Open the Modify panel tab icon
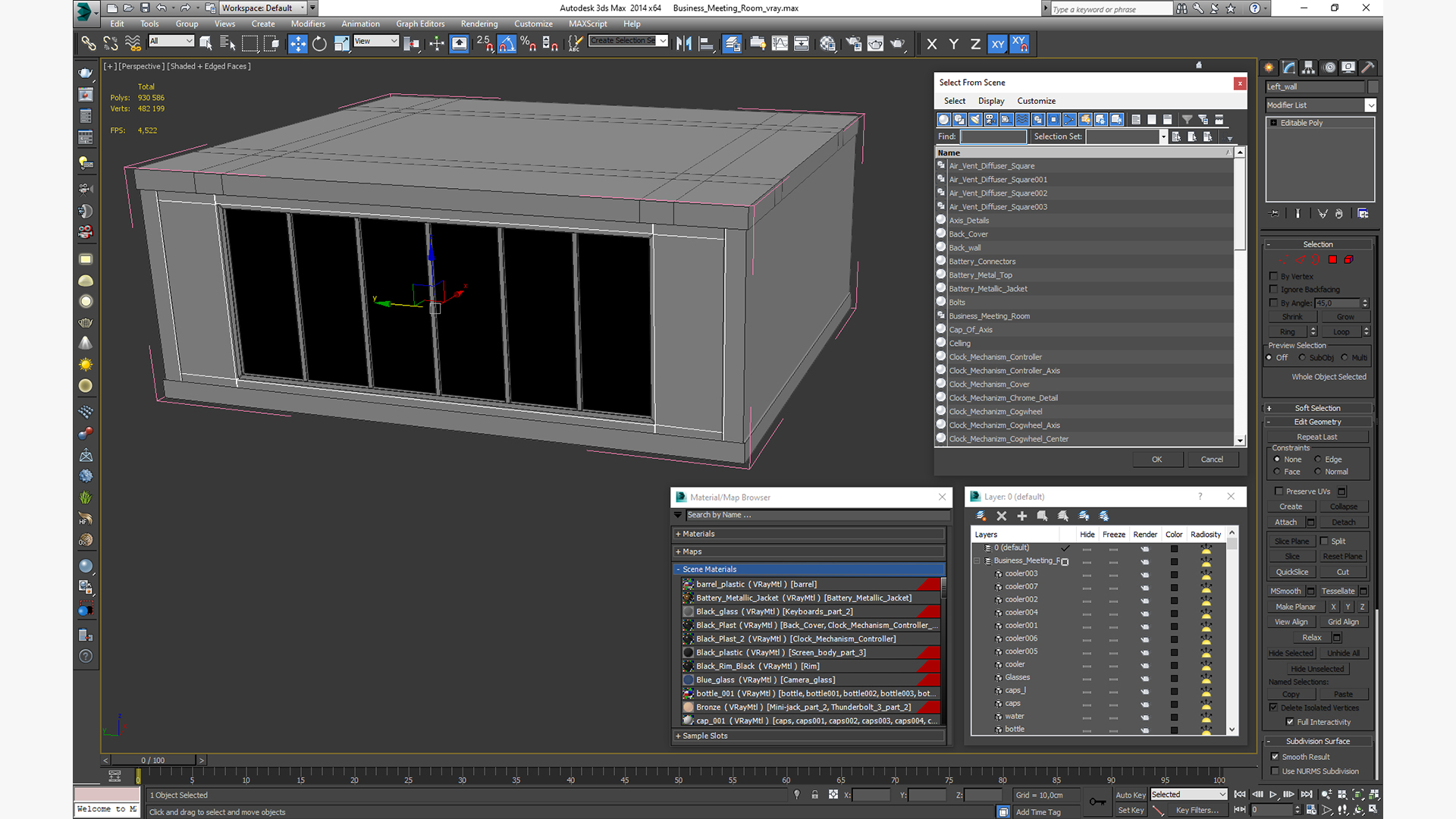This screenshot has width=1456, height=819. point(1289,67)
